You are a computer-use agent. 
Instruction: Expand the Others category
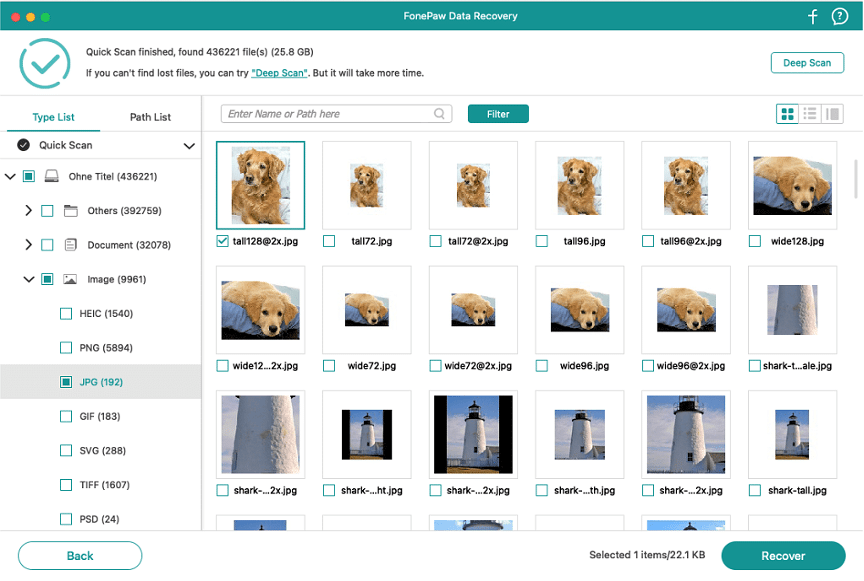coord(29,211)
